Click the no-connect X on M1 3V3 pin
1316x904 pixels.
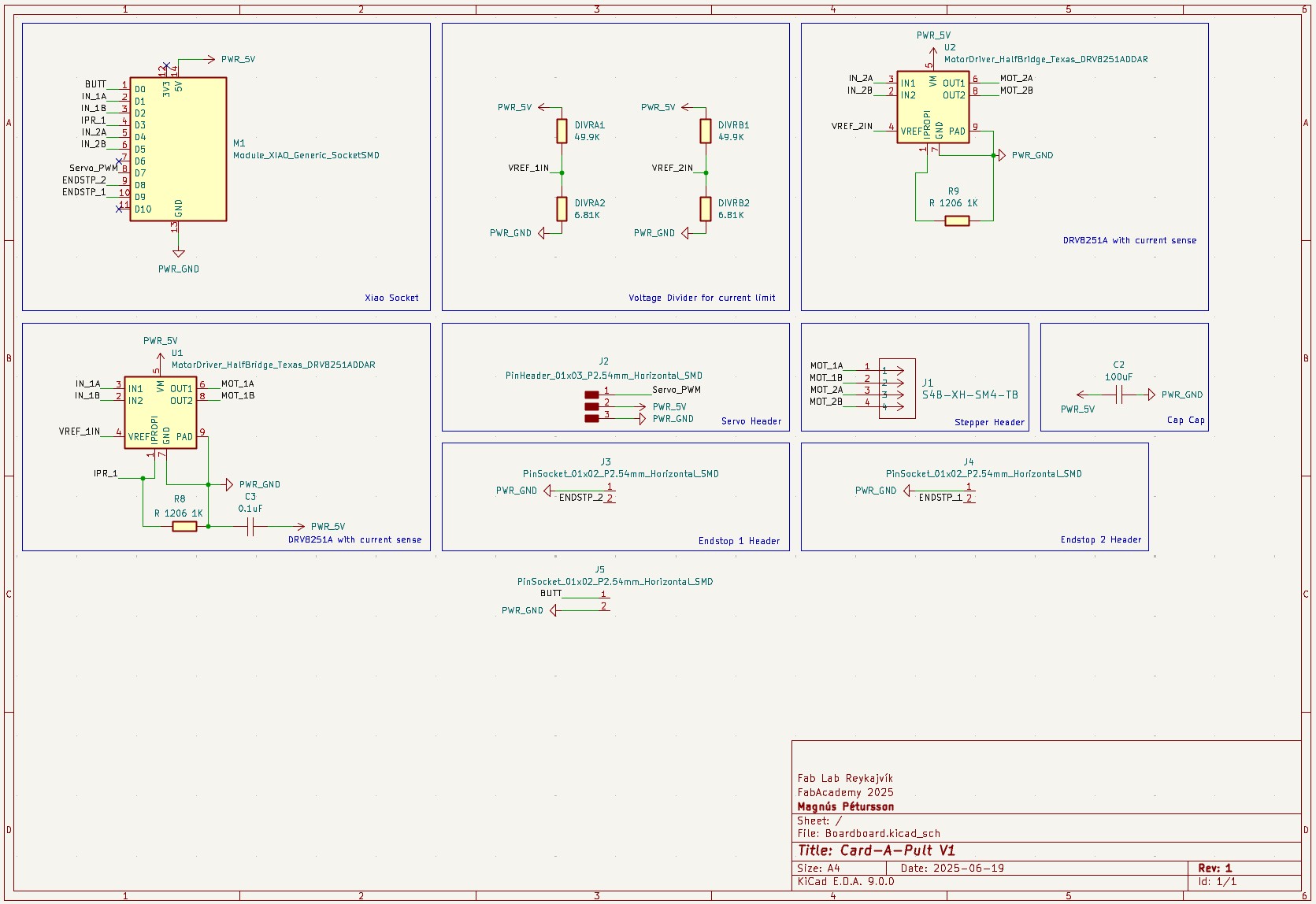(x=166, y=66)
